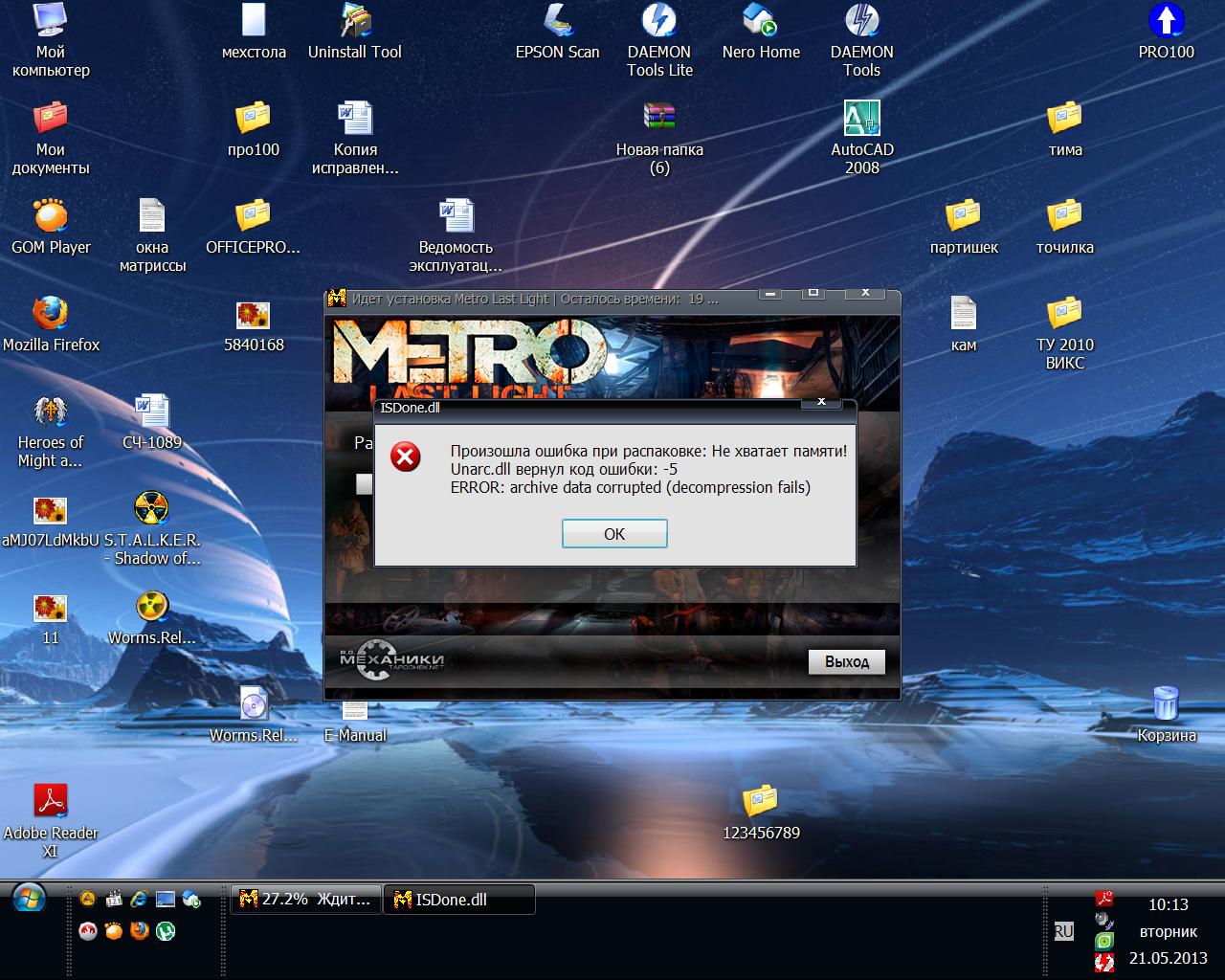Click the taskbar clock showing 10:13
1225x980 pixels.
pyautogui.click(x=1168, y=904)
